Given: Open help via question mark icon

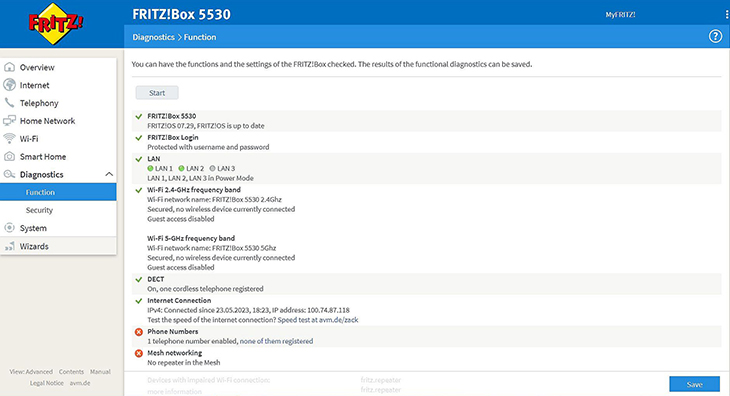Looking at the screenshot, I should coord(715,36).
